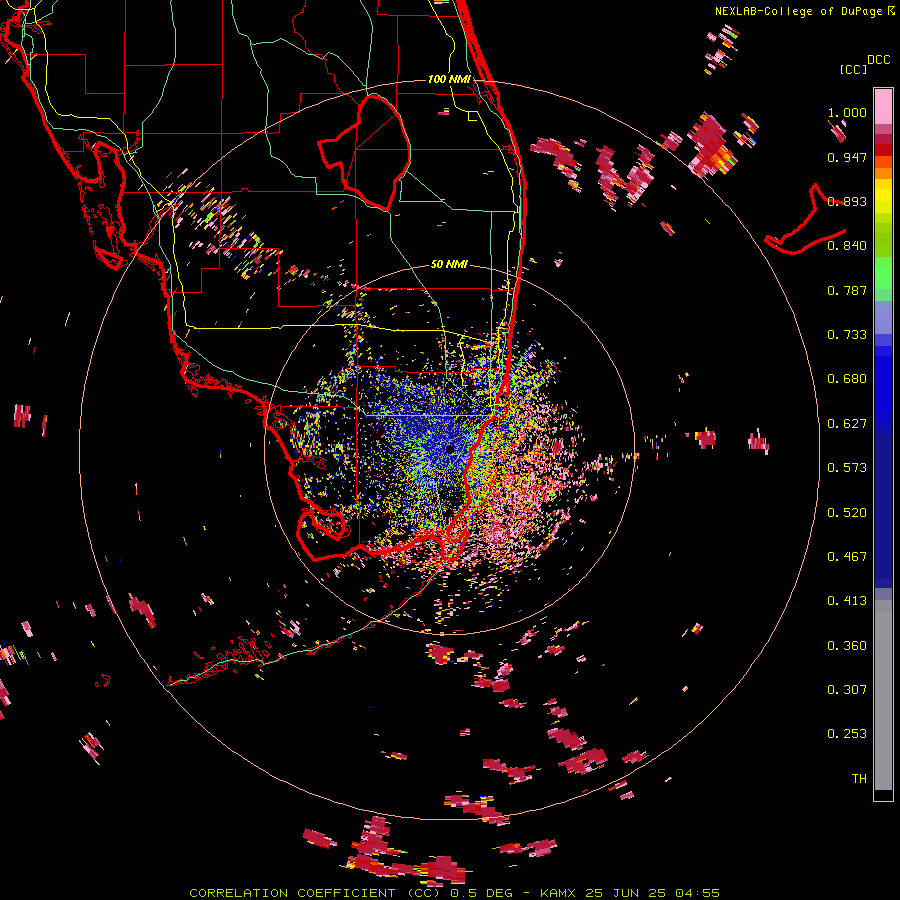
Task: Click the 0.680 scale label
Action: [847, 379]
